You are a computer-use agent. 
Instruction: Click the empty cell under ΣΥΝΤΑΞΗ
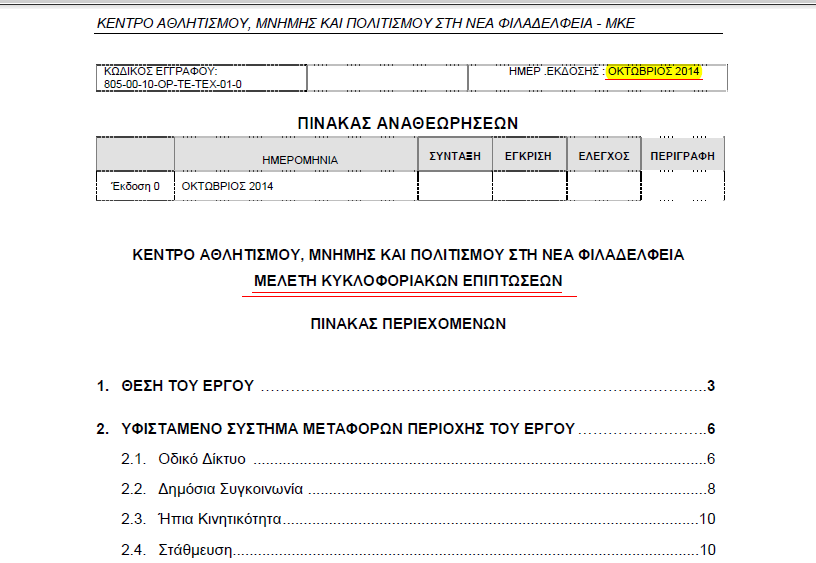(x=455, y=187)
